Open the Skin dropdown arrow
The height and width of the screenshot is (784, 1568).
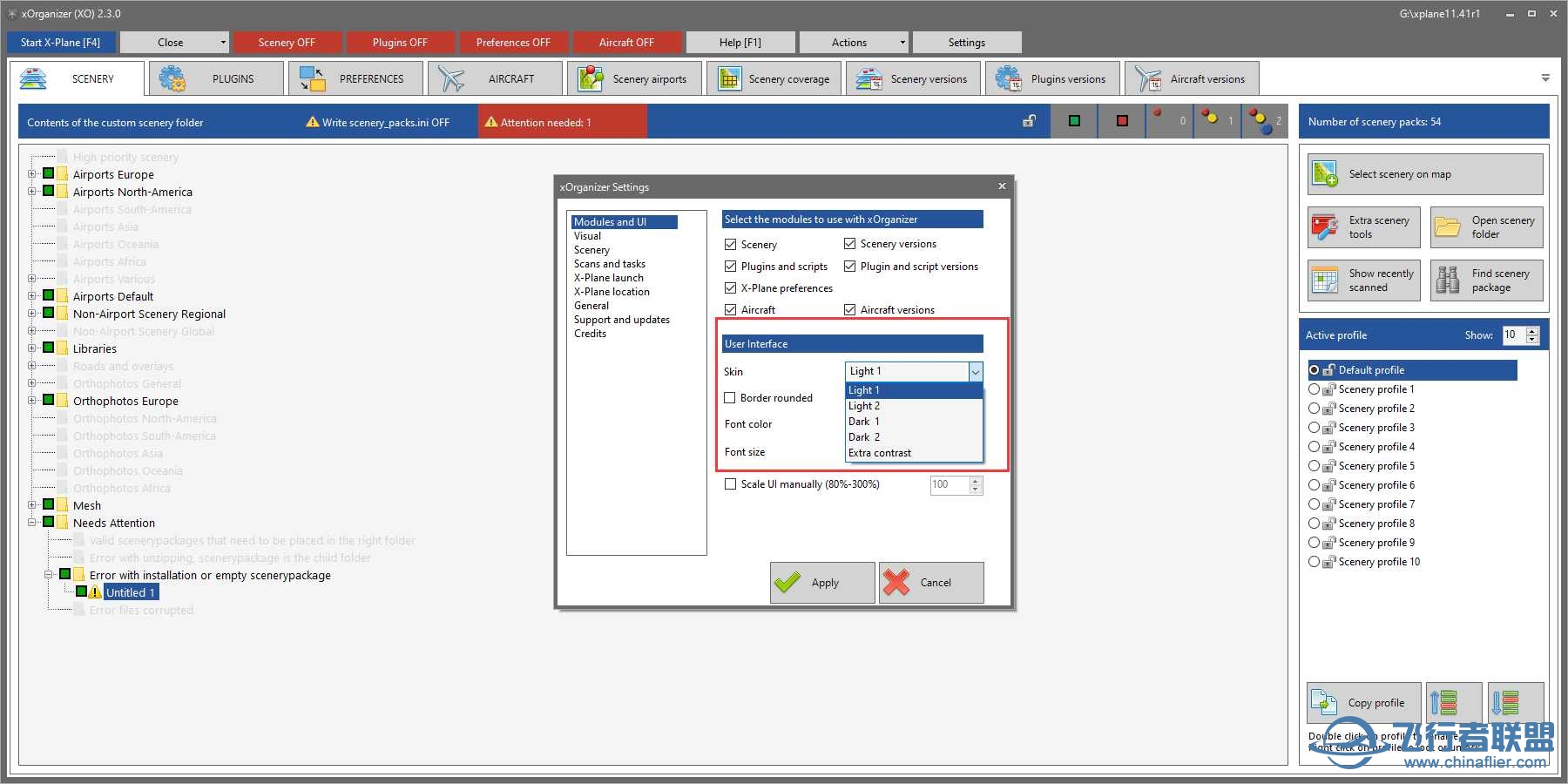tap(976, 371)
